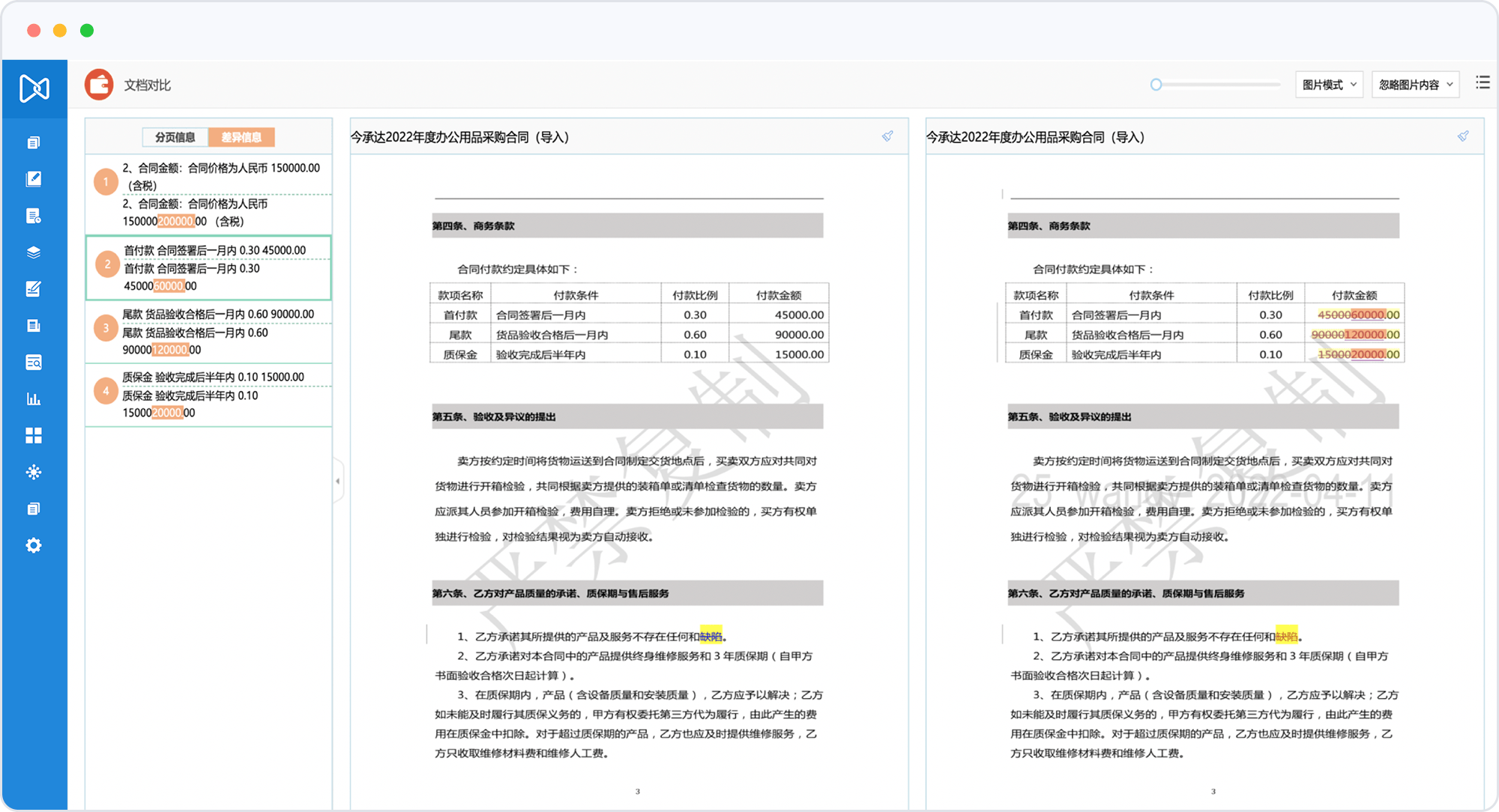Open the four-squares grid icon
The image size is (1499, 812).
tap(34, 436)
